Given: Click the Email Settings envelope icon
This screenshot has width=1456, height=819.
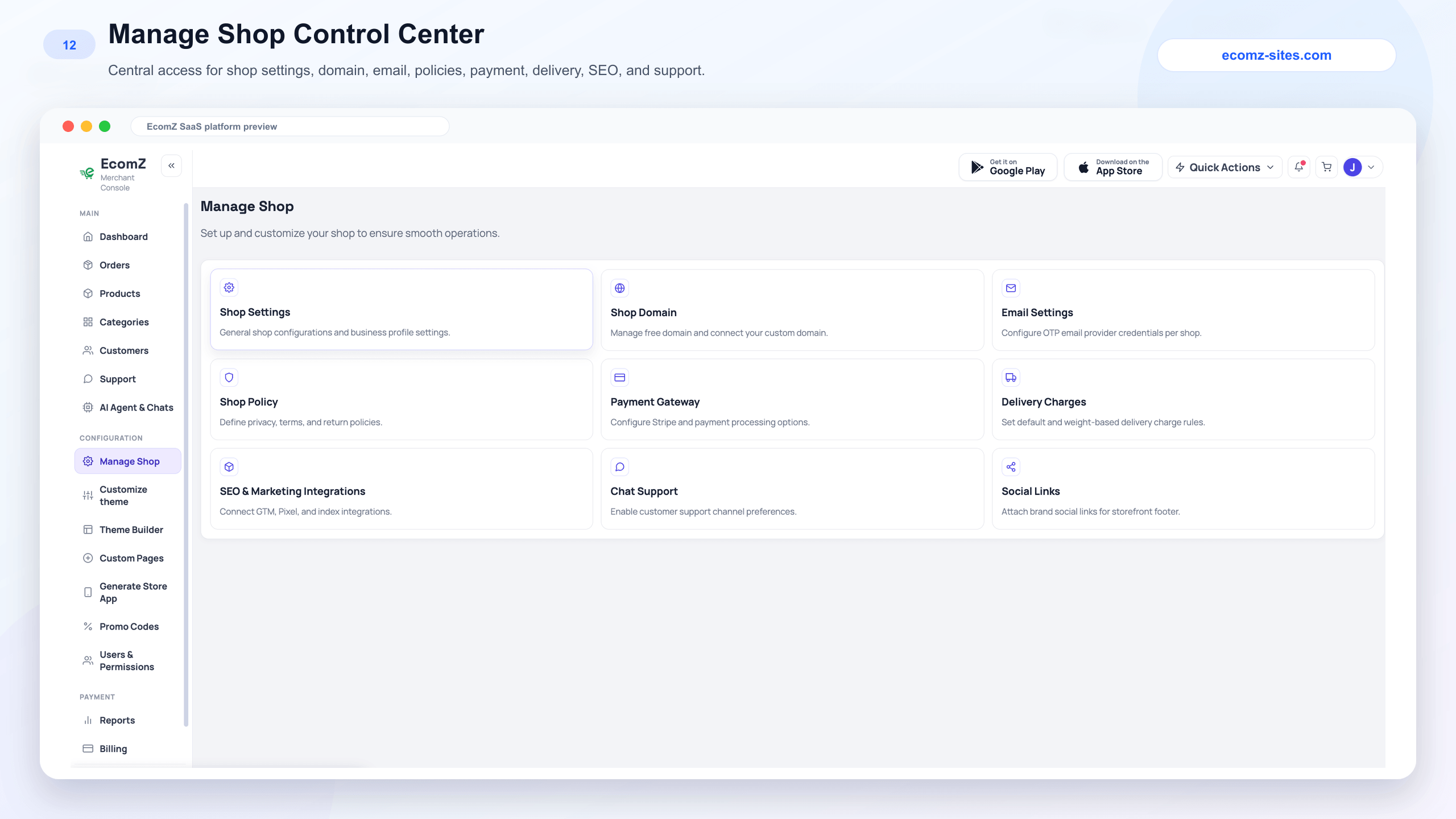Looking at the screenshot, I should tap(1011, 288).
